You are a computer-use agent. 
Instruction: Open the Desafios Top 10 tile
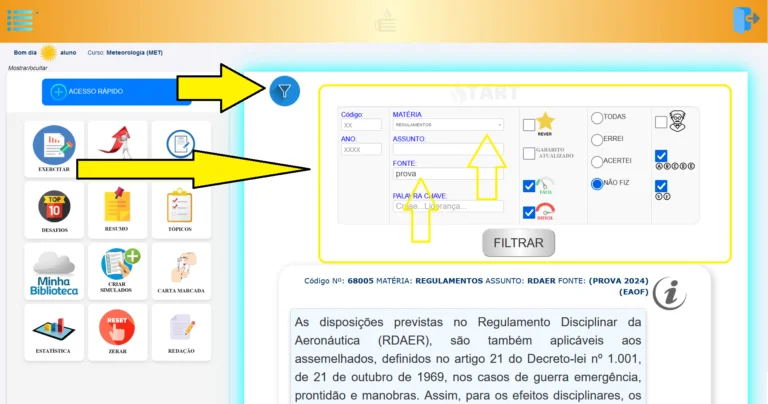coord(54,211)
